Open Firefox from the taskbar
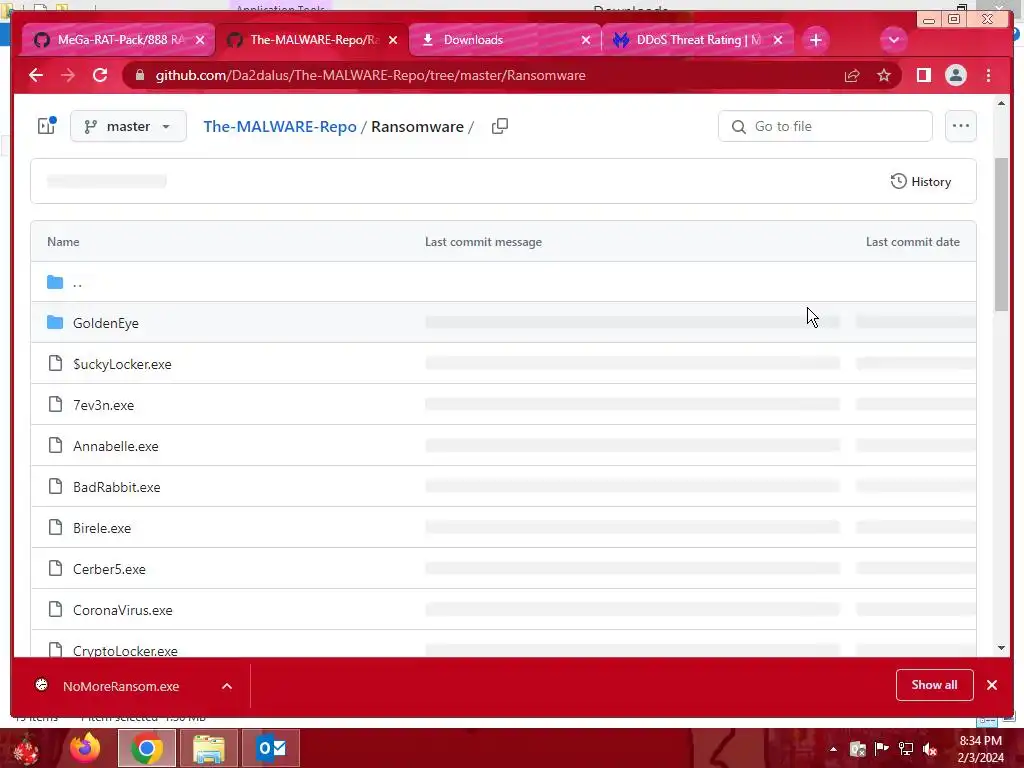 coord(85,748)
